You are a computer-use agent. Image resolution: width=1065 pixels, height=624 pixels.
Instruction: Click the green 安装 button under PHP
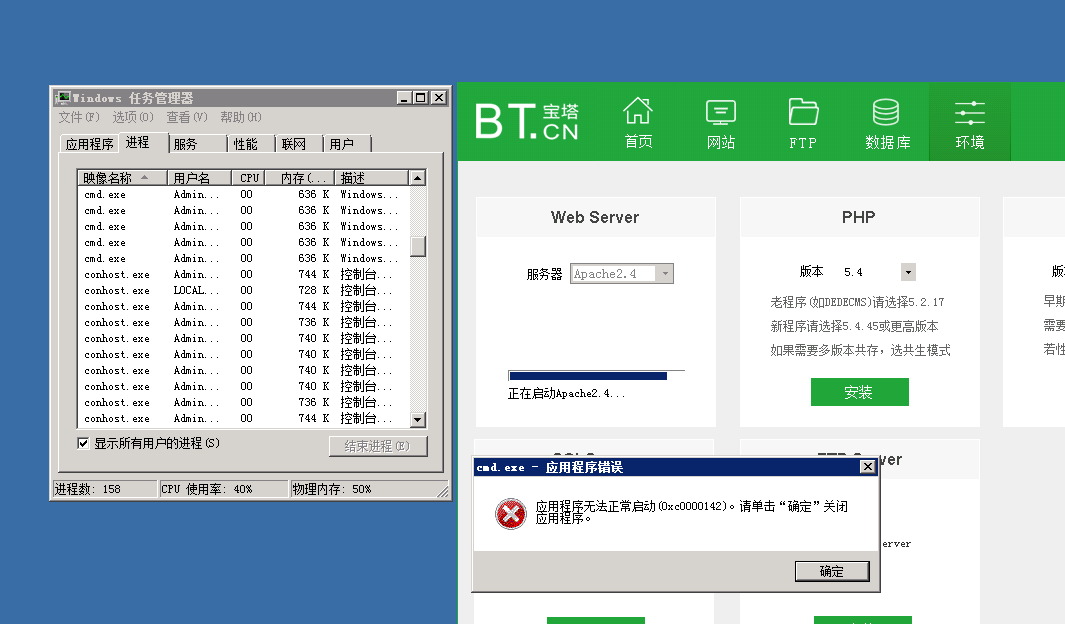[859, 392]
